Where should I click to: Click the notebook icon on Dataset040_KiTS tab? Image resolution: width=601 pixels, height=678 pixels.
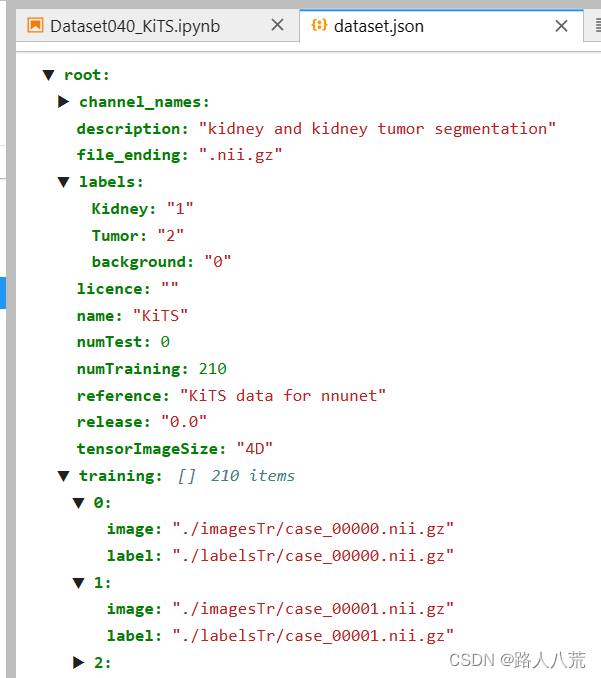click(x=35, y=25)
